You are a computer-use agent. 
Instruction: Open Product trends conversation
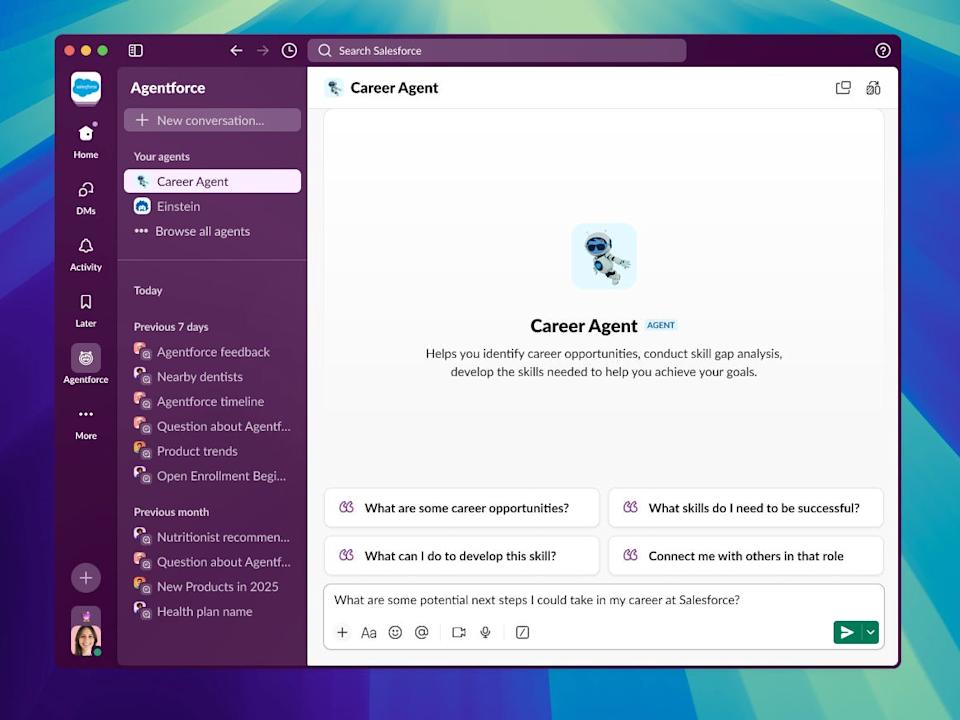point(212,451)
